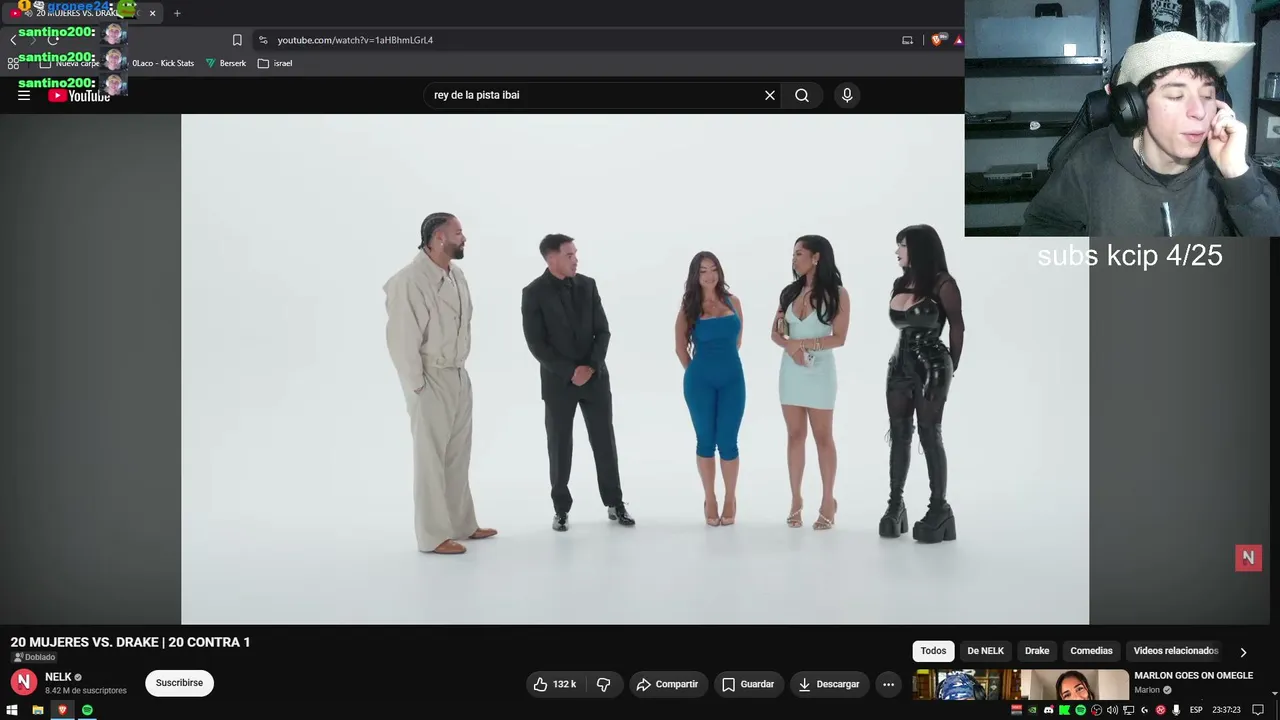This screenshot has width=1280, height=720.
Task: Bookmark this page in the address bar
Action: coord(237,40)
